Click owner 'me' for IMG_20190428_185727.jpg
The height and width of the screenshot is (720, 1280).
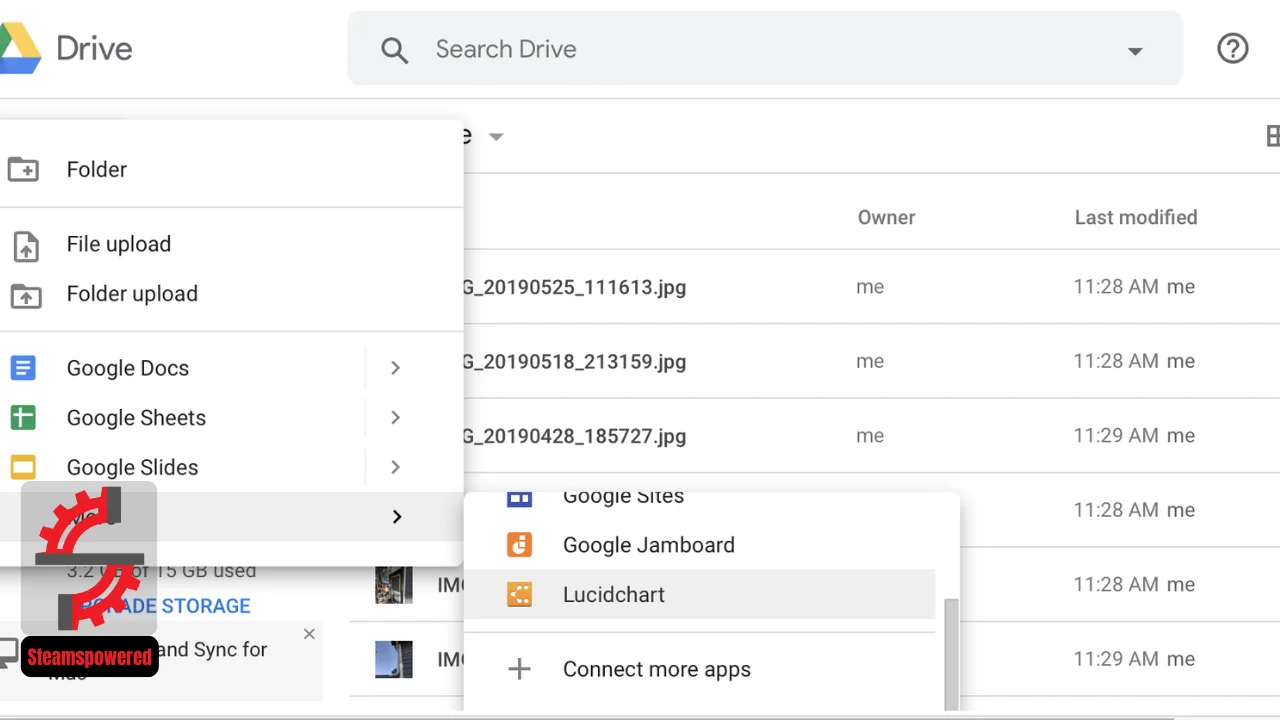(870, 436)
